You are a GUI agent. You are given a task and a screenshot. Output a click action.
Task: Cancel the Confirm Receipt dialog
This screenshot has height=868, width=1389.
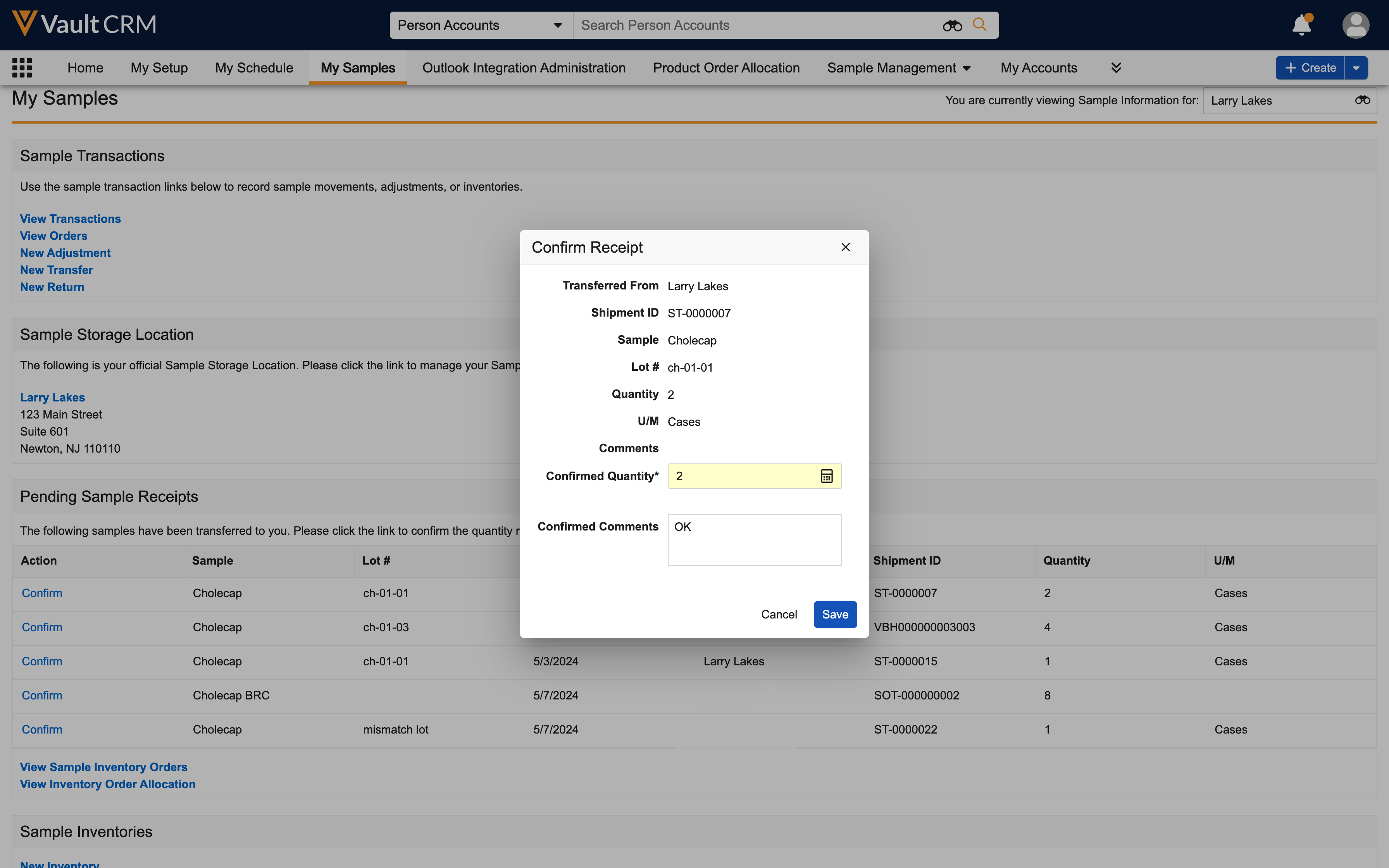pyautogui.click(x=779, y=614)
